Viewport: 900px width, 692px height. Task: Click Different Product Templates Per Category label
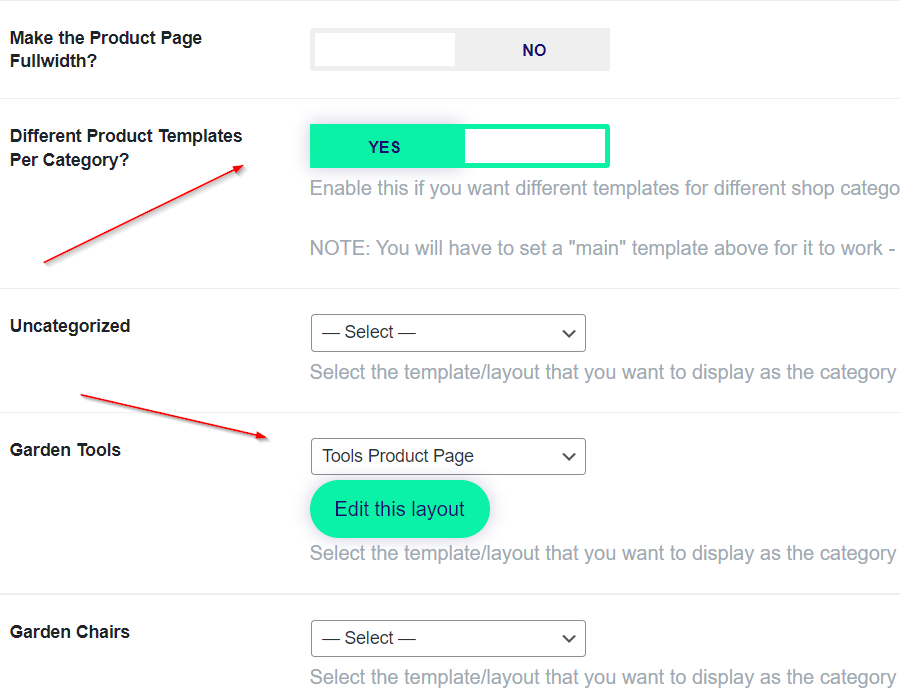coord(125,147)
